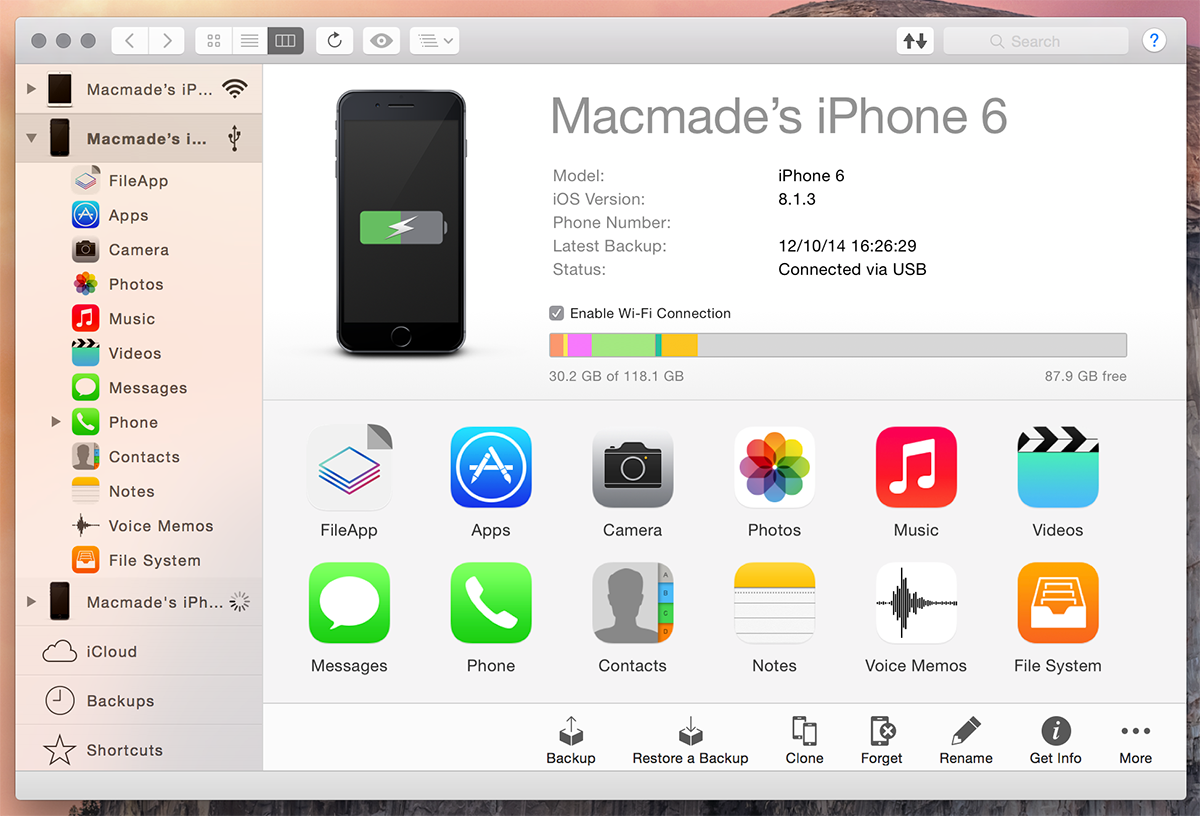Screen dimensions: 1200x816
Task: Switch to column view
Action: coord(286,41)
